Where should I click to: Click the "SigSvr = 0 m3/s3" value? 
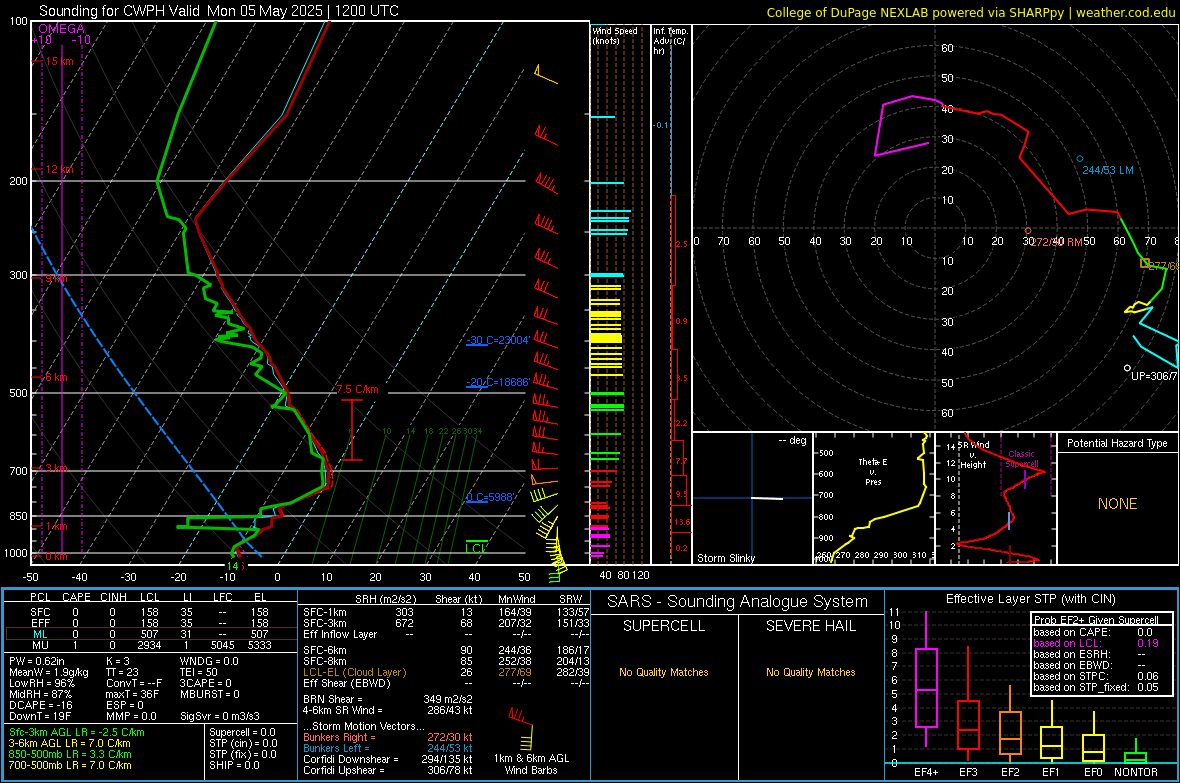coord(220,717)
